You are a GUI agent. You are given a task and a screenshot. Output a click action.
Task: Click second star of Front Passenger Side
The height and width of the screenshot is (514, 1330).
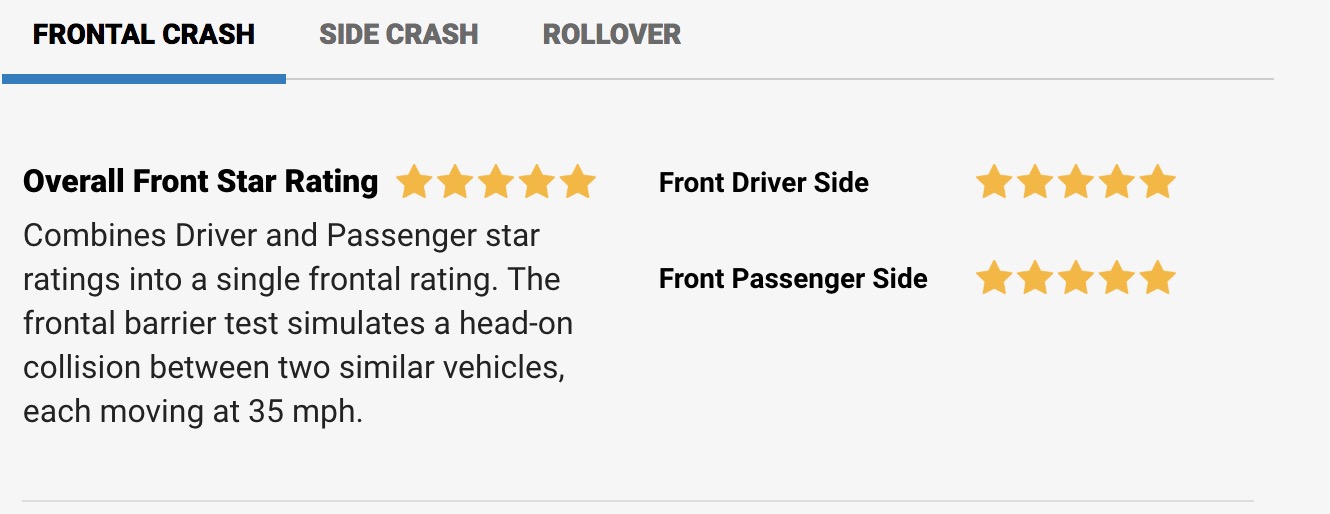click(x=1035, y=278)
